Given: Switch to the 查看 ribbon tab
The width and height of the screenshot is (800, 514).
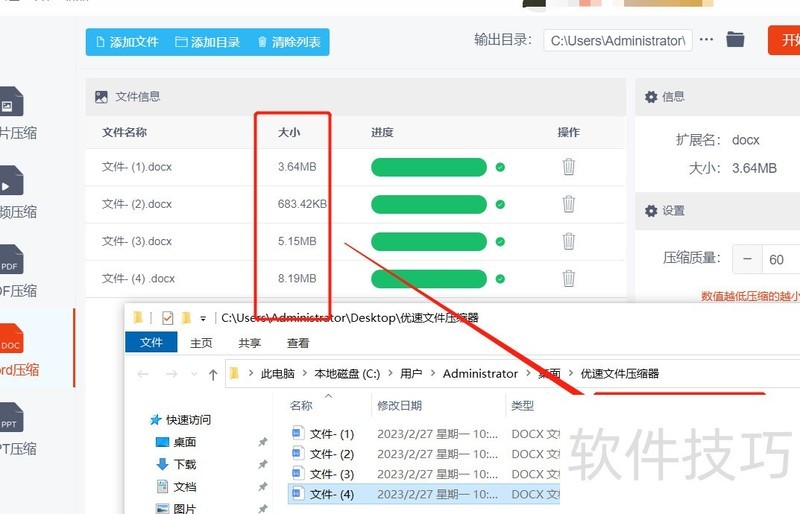Looking at the screenshot, I should 298,343.
